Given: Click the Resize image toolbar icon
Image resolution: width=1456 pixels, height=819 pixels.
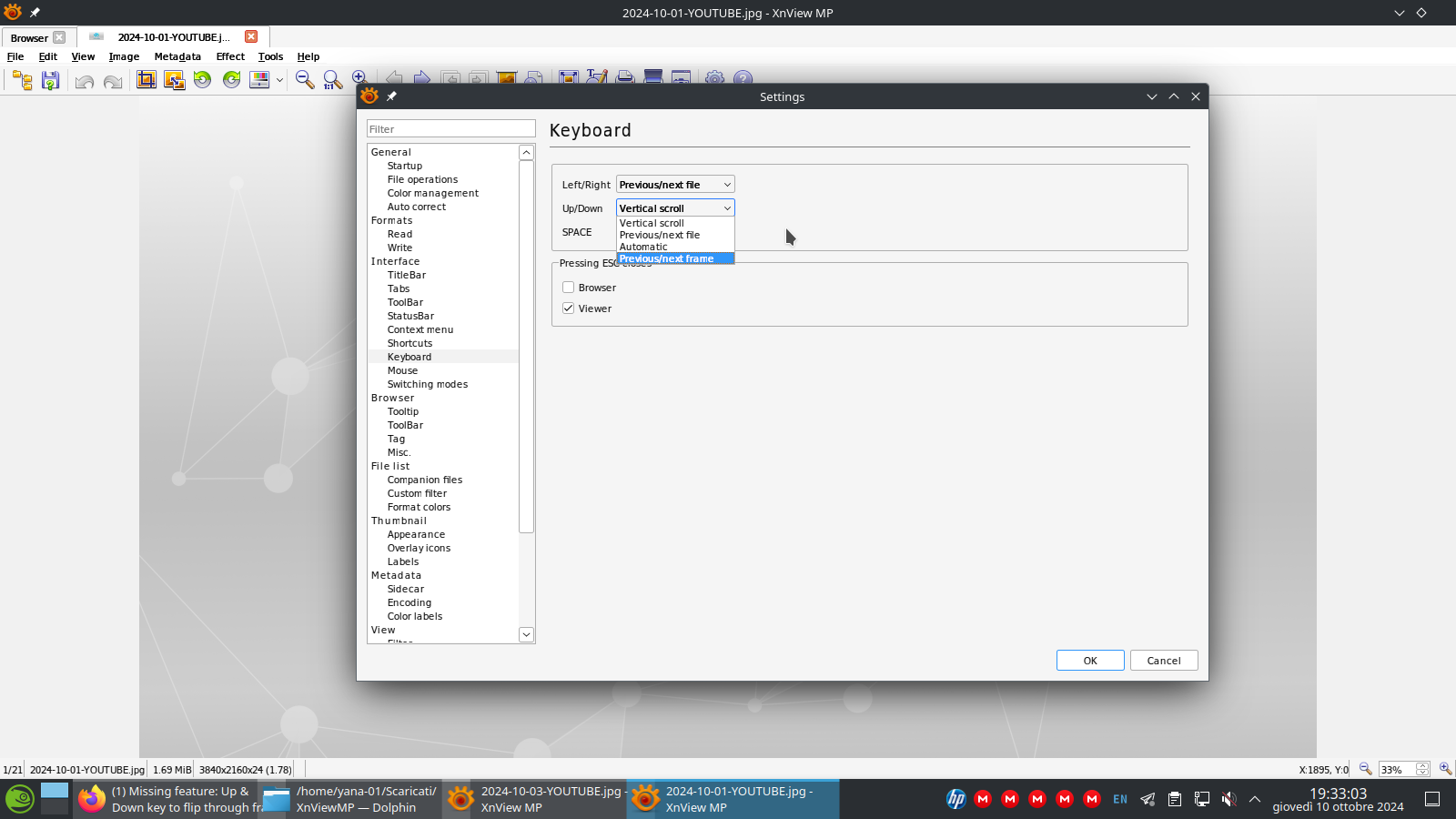Looking at the screenshot, I should tap(174, 80).
